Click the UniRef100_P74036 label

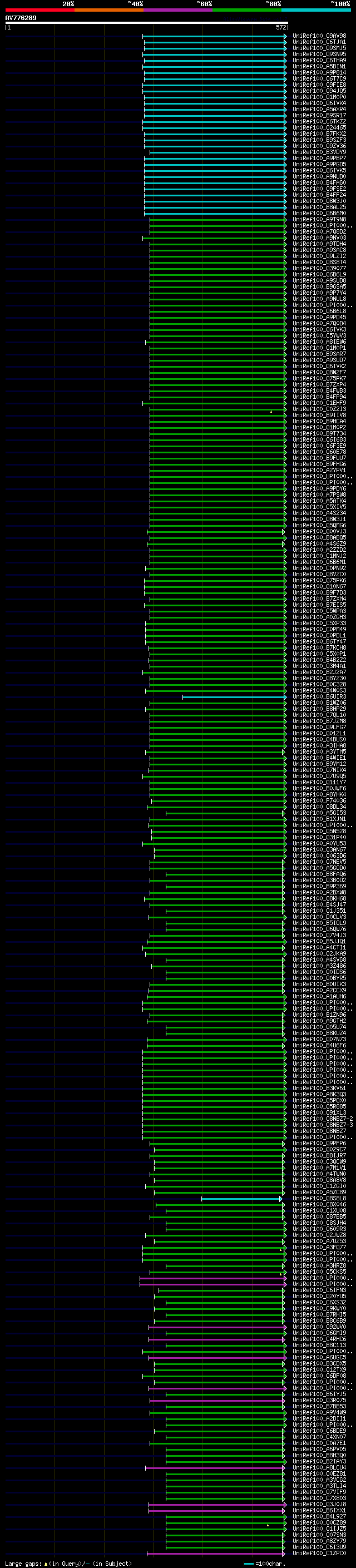(x=319, y=801)
